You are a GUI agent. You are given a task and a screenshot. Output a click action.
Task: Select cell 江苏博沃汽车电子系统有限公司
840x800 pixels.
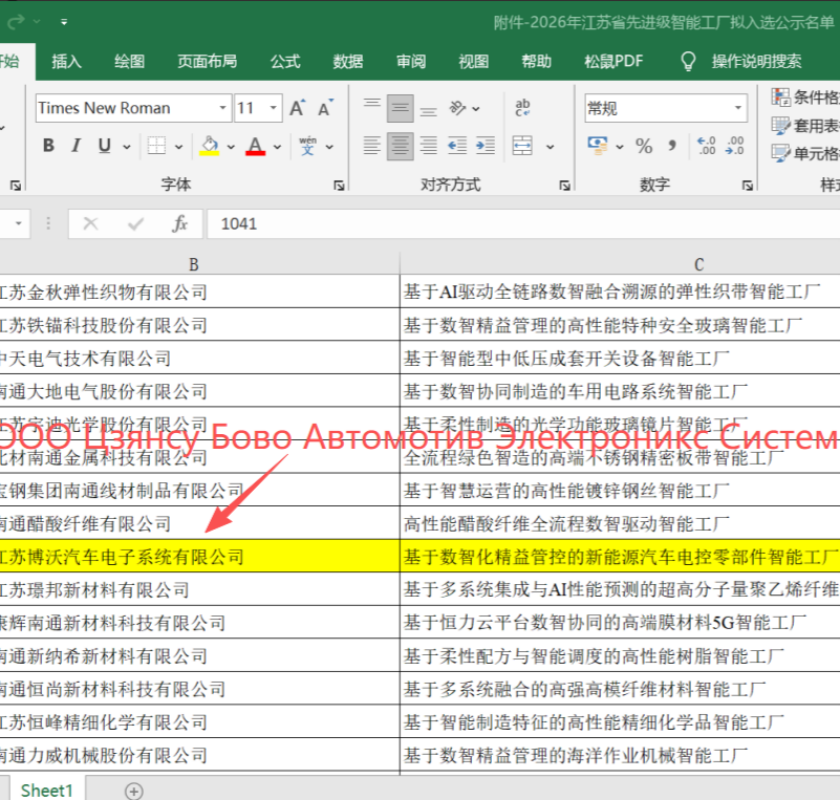pos(199,557)
